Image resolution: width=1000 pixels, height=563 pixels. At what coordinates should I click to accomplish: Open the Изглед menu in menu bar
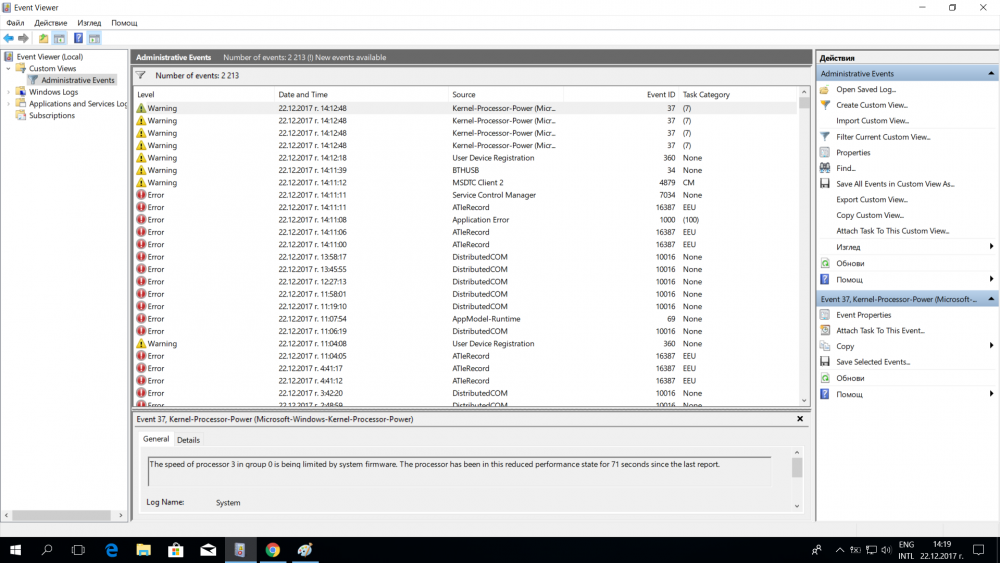point(89,23)
